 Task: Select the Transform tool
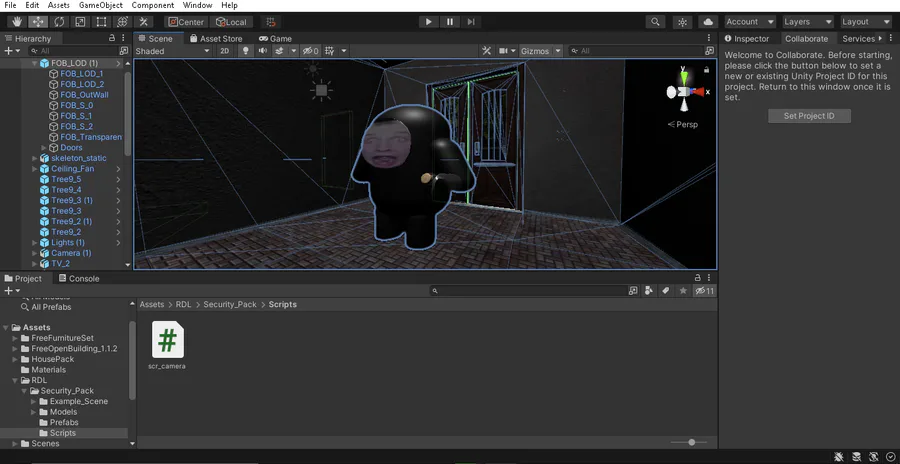pyautogui.click(x=122, y=22)
